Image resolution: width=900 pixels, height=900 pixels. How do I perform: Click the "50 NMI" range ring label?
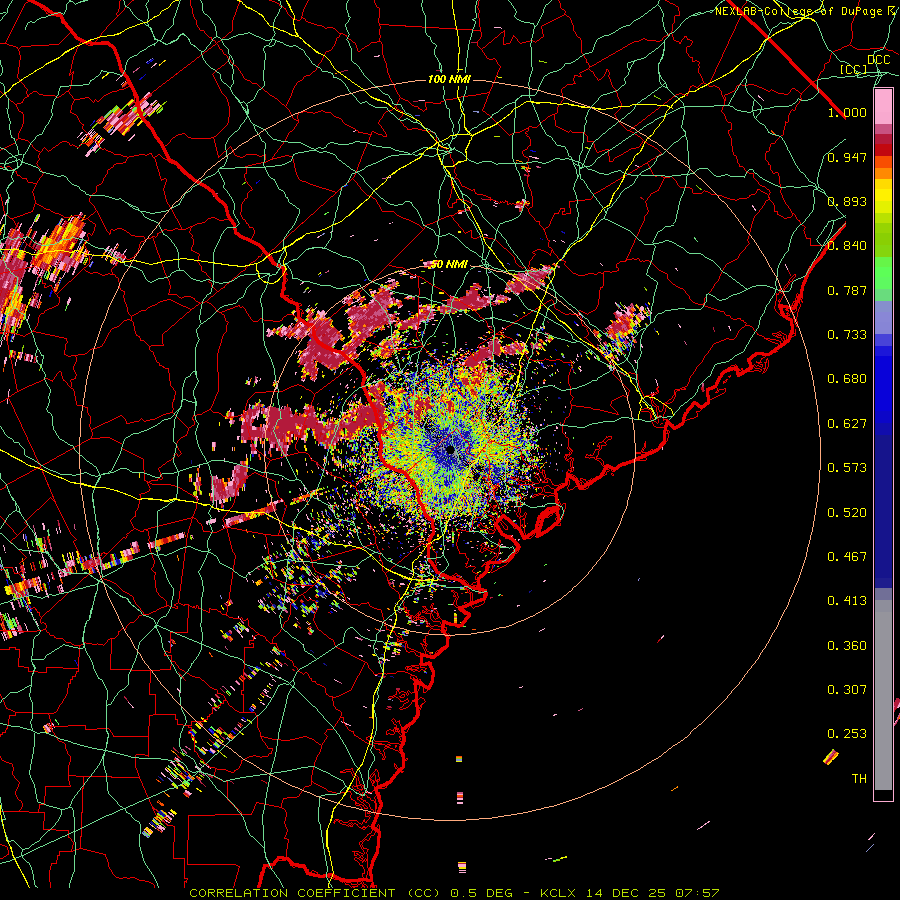tap(449, 265)
